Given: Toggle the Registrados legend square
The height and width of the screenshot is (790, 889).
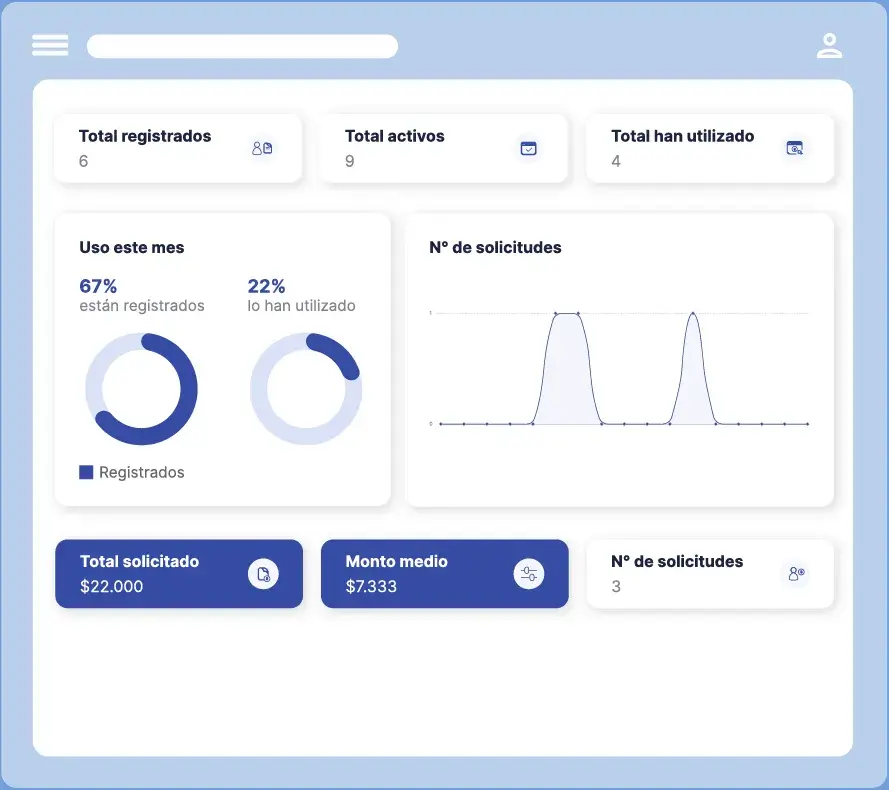Looking at the screenshot, I should [x=86, y=472].
